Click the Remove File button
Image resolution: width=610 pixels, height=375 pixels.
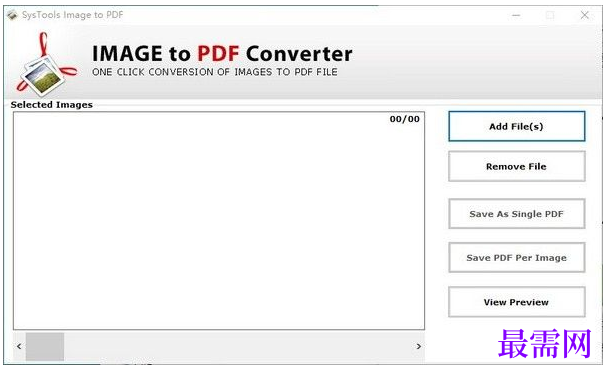(516, 166)
